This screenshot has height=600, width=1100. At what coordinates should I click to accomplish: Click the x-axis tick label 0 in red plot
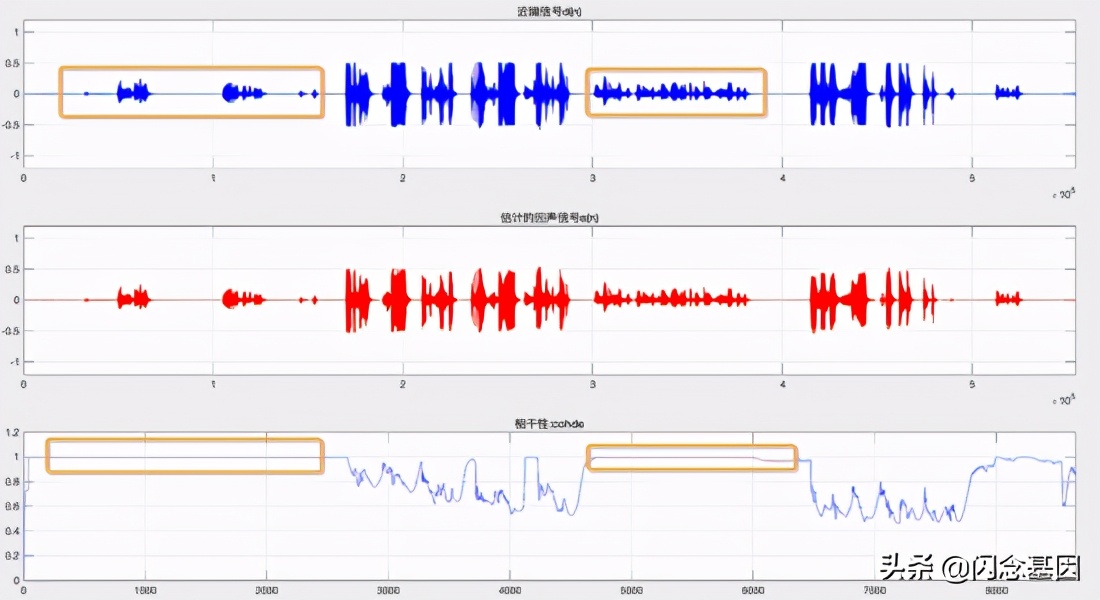pyautogui.click(x=24, y=385)
